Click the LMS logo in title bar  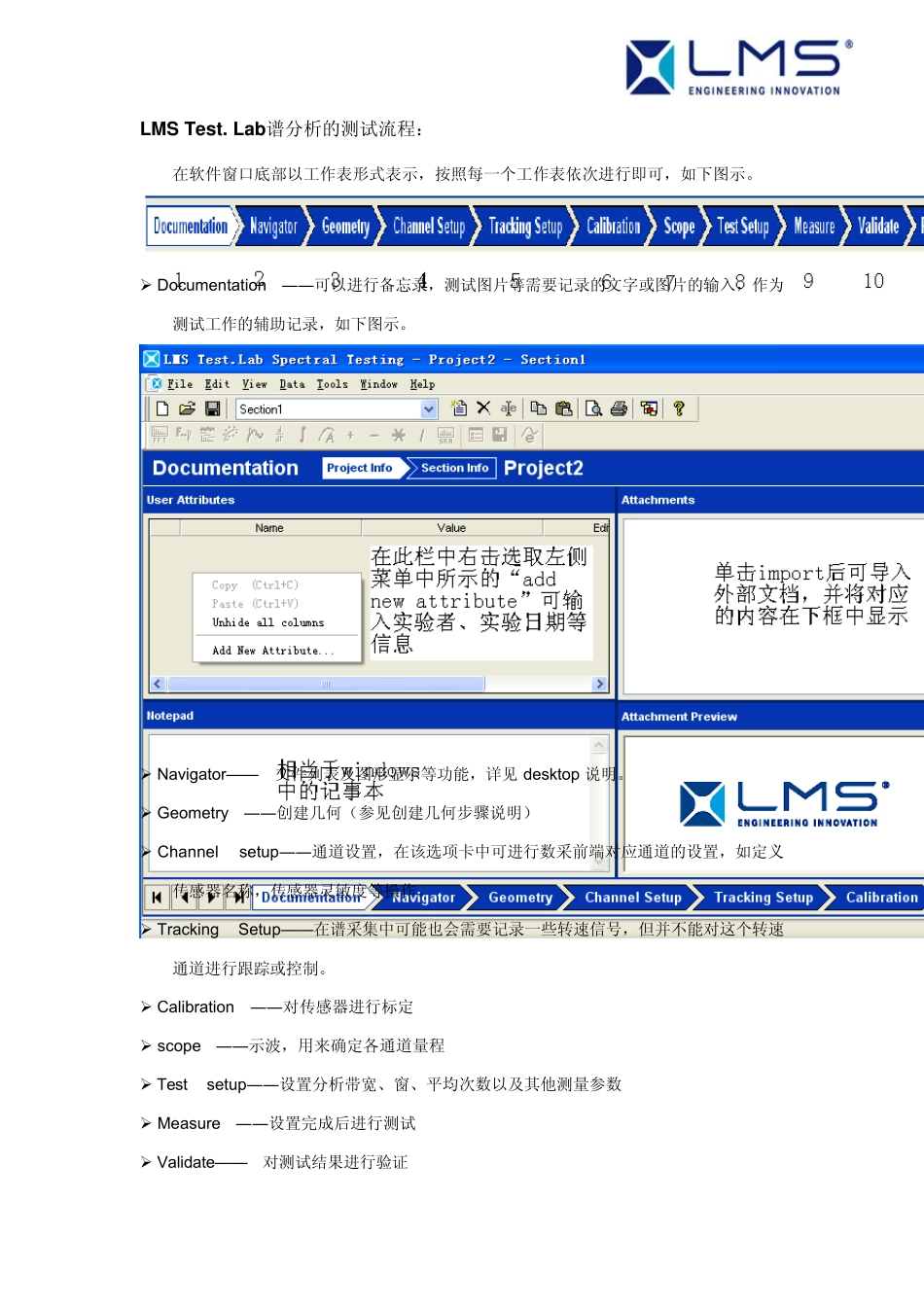[x=152, y=359]
